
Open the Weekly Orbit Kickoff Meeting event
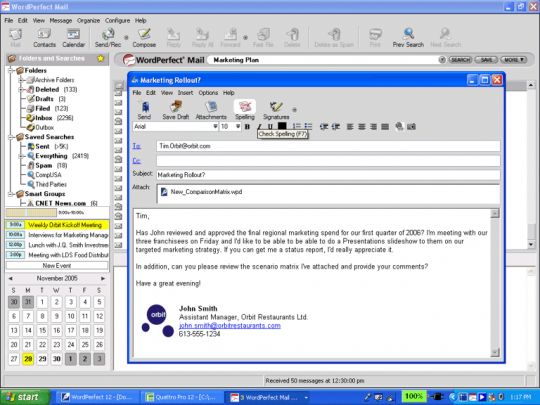coord(57,225)
